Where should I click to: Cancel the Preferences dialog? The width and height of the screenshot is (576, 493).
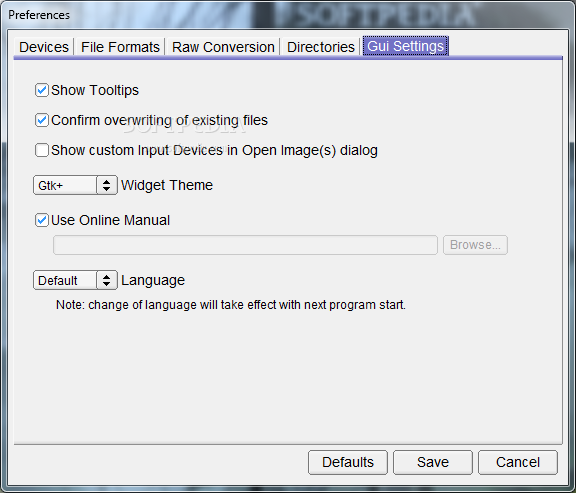pos(518,462)
